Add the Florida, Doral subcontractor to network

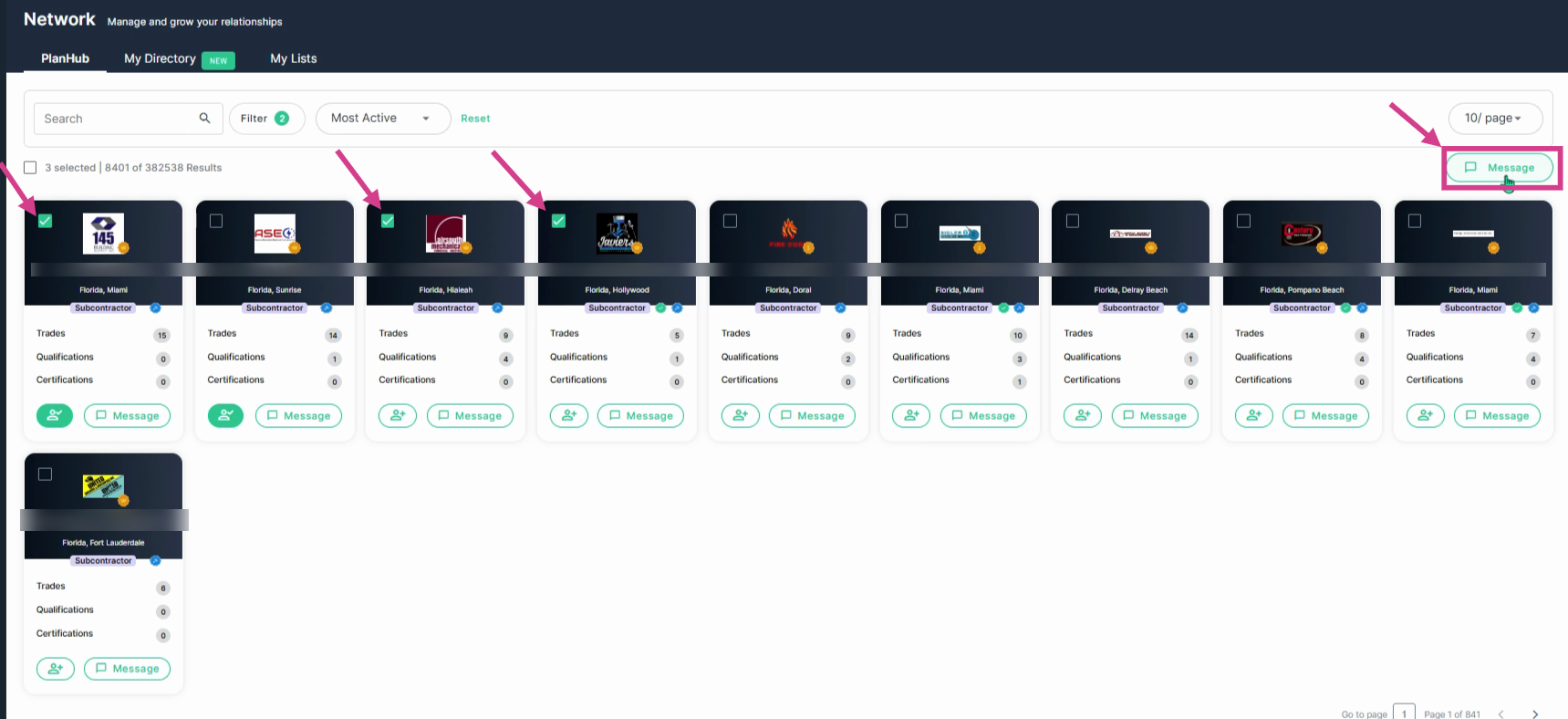tap(741, 416)
